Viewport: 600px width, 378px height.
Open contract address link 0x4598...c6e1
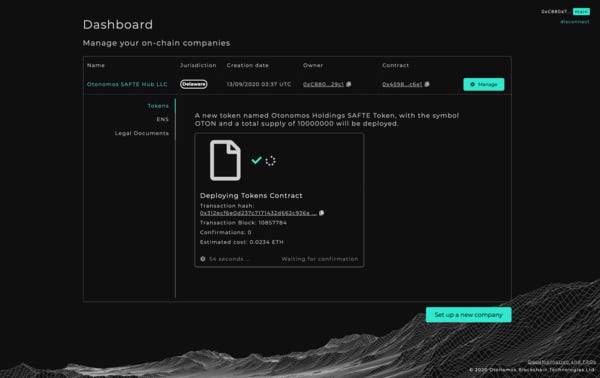(402, 84)
